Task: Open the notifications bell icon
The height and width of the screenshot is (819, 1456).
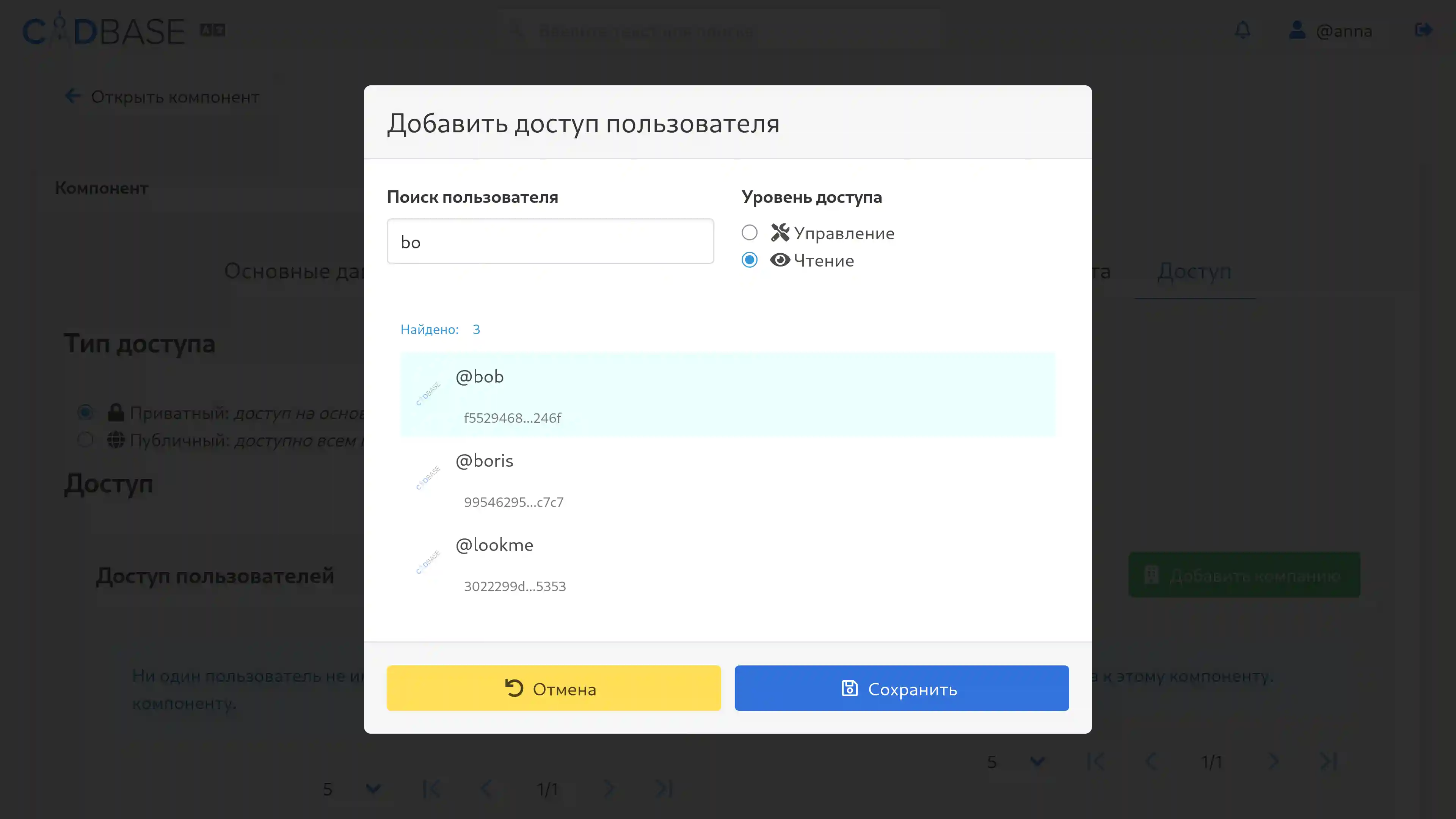Action: (1243, 30)
